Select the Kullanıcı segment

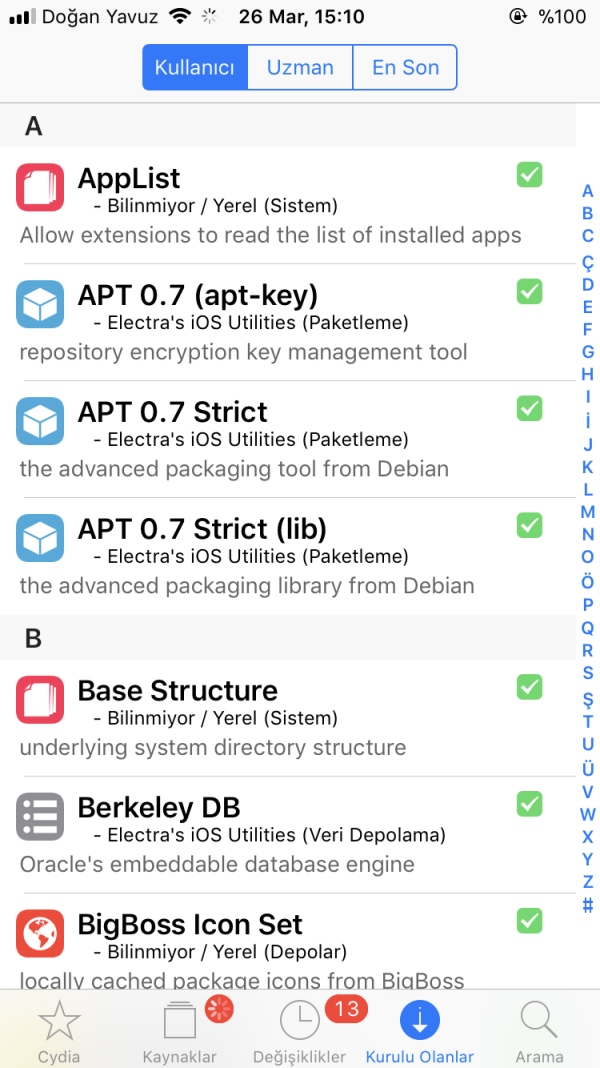pos(195,68)
